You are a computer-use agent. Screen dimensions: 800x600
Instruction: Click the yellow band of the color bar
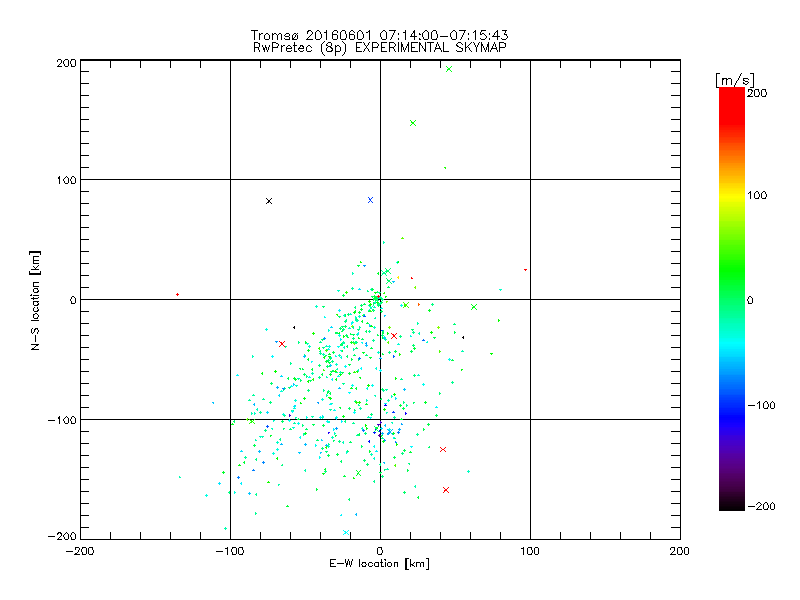pyautogui.click(x=731, y=195)
